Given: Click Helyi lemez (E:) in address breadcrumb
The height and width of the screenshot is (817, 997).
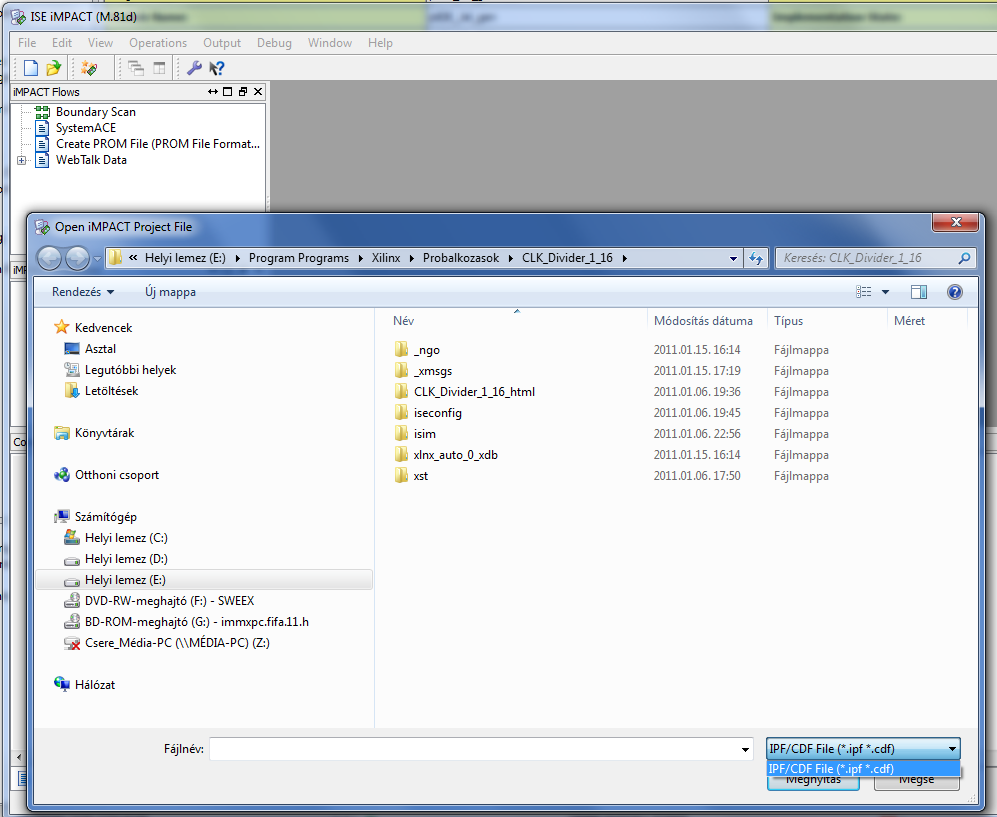Looking at the screenshot, I should [185, 257].
